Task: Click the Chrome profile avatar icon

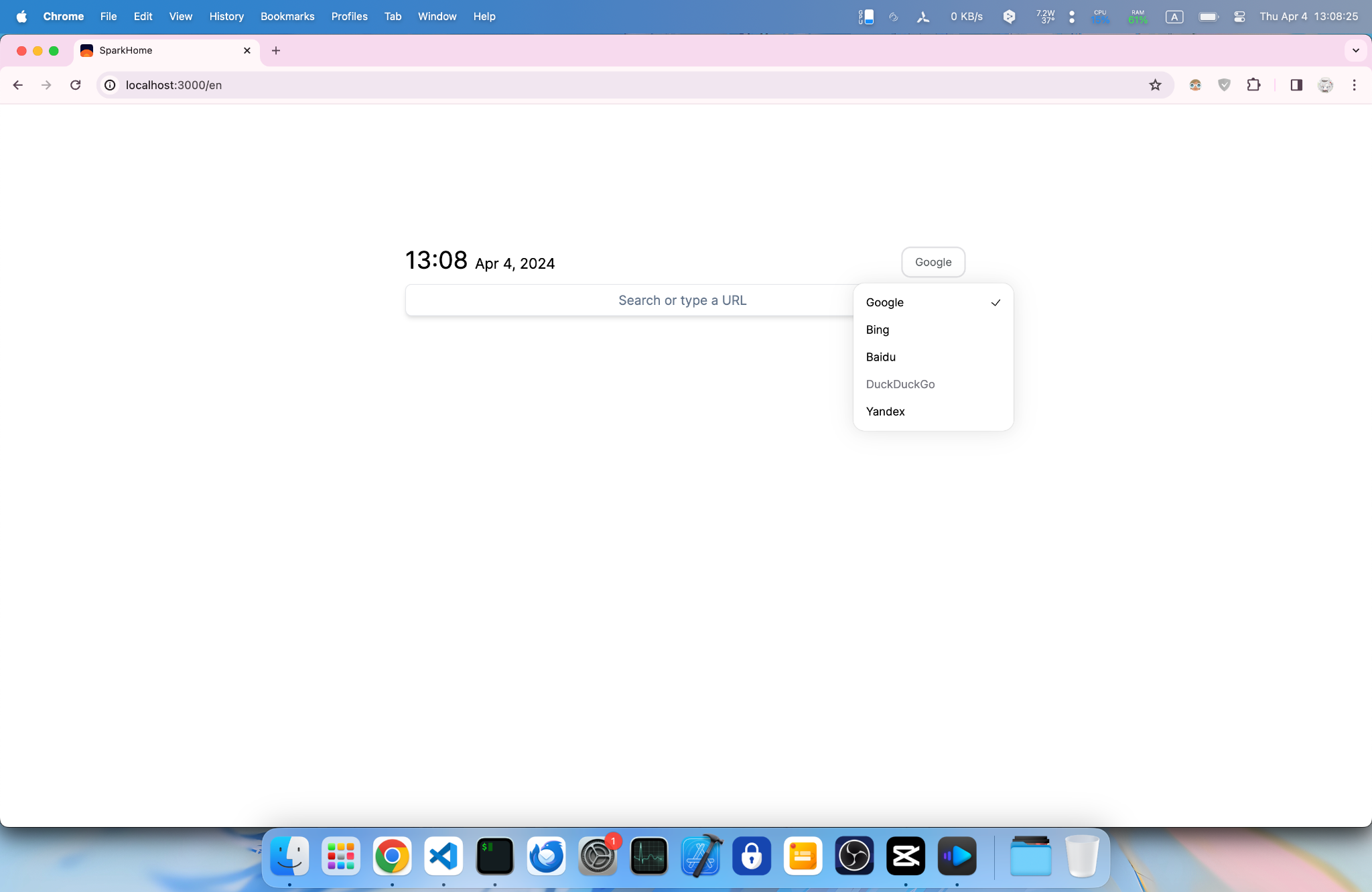Action: [1325, 84]
